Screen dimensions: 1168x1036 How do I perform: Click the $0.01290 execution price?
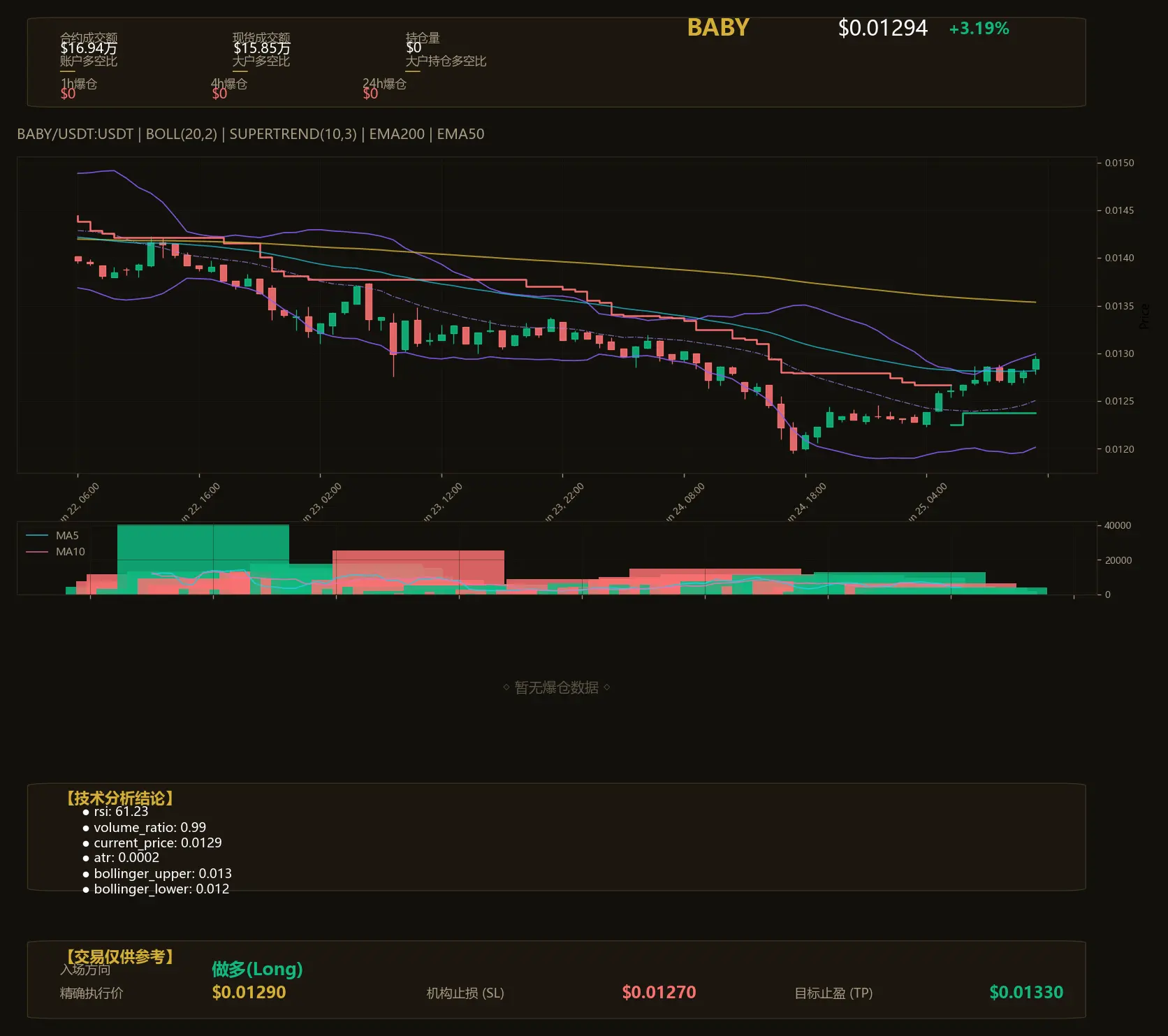(249, 993)
